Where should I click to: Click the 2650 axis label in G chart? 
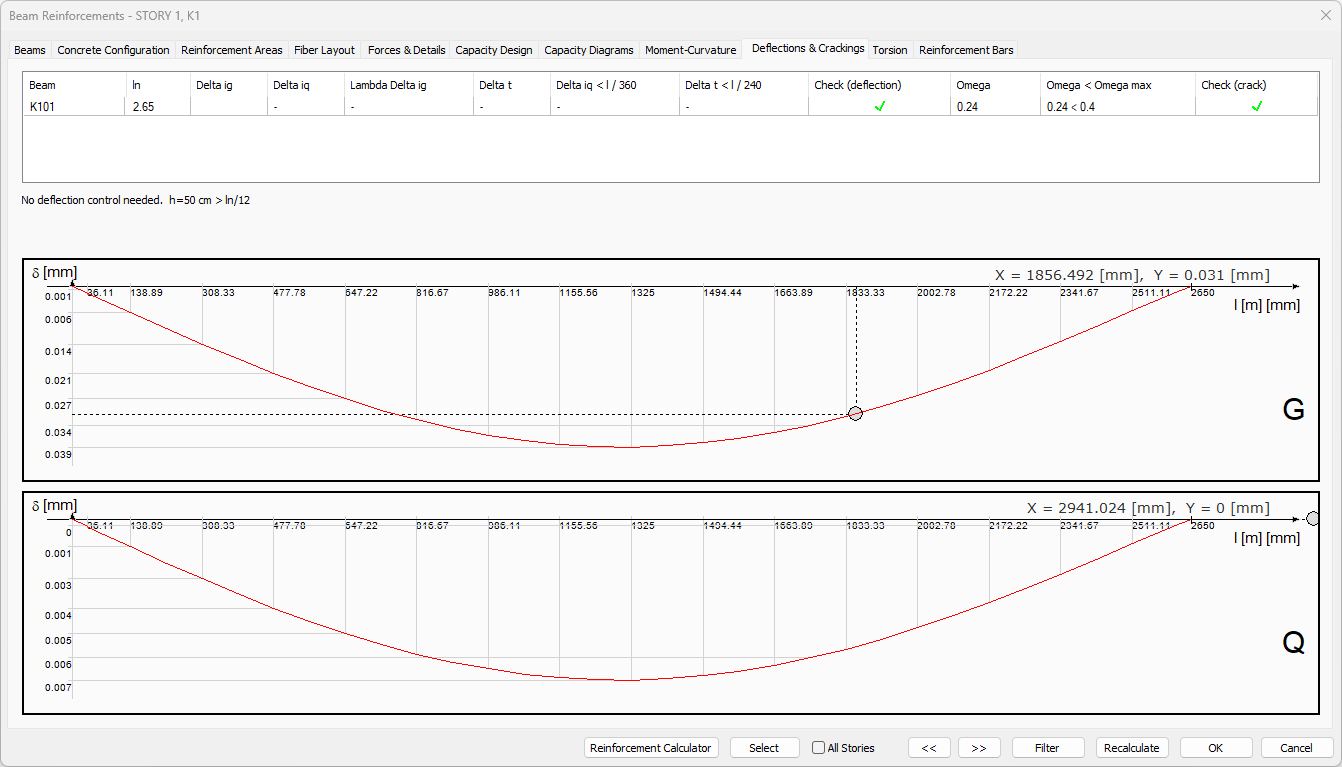1203,293
